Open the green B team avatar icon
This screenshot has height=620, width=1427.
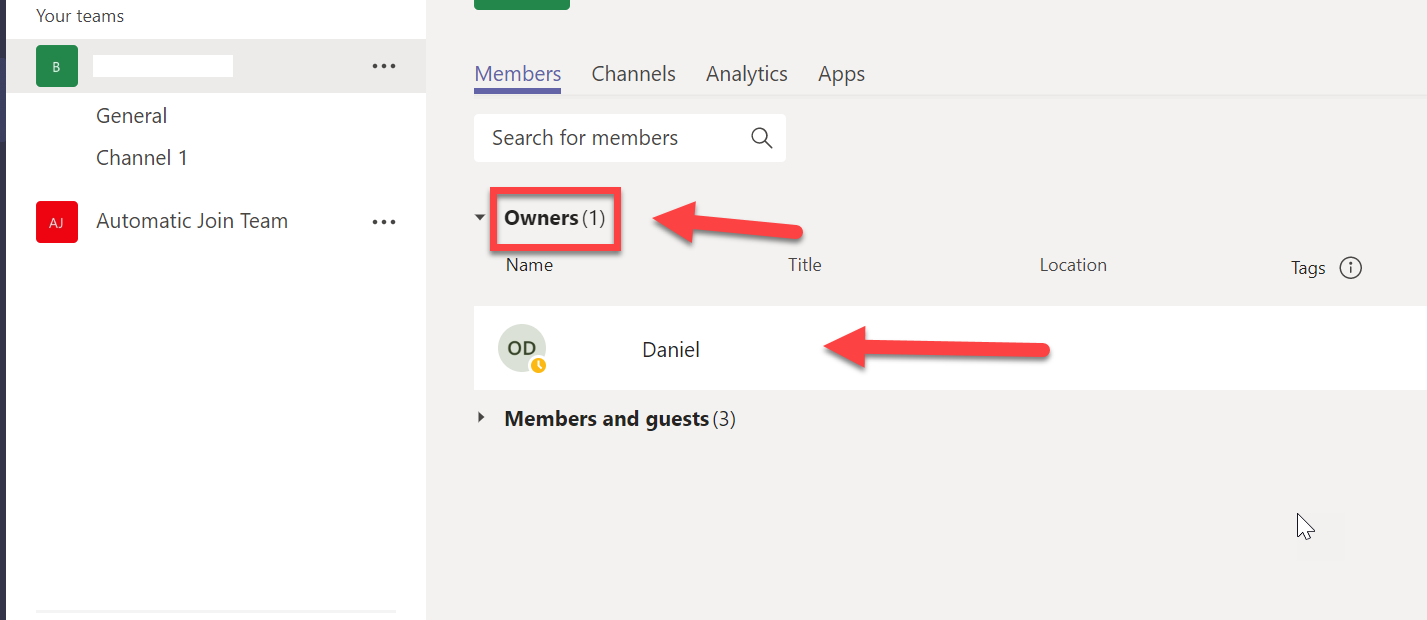coord(57,66)
